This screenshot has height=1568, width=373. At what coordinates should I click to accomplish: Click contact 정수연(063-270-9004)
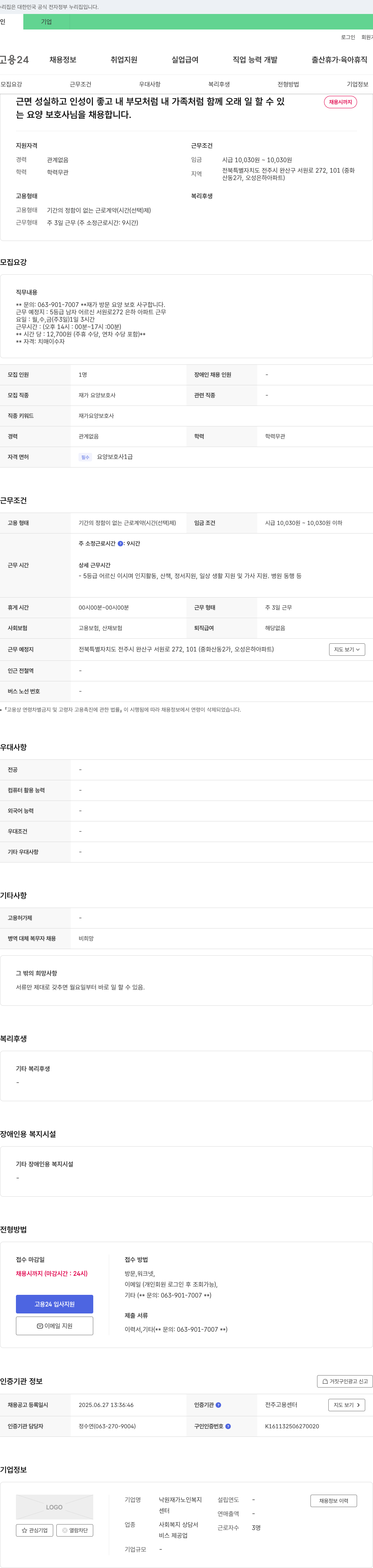coord(107,1426)
